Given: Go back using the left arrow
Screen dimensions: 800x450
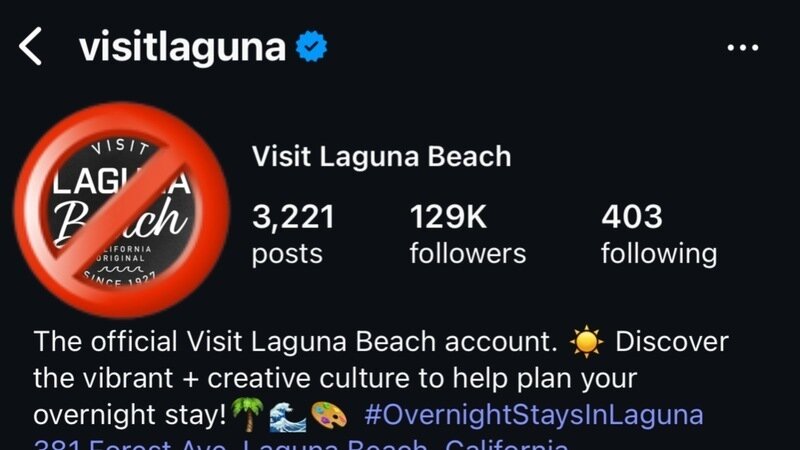Looking at the screenshot, I should coord(30,46).
